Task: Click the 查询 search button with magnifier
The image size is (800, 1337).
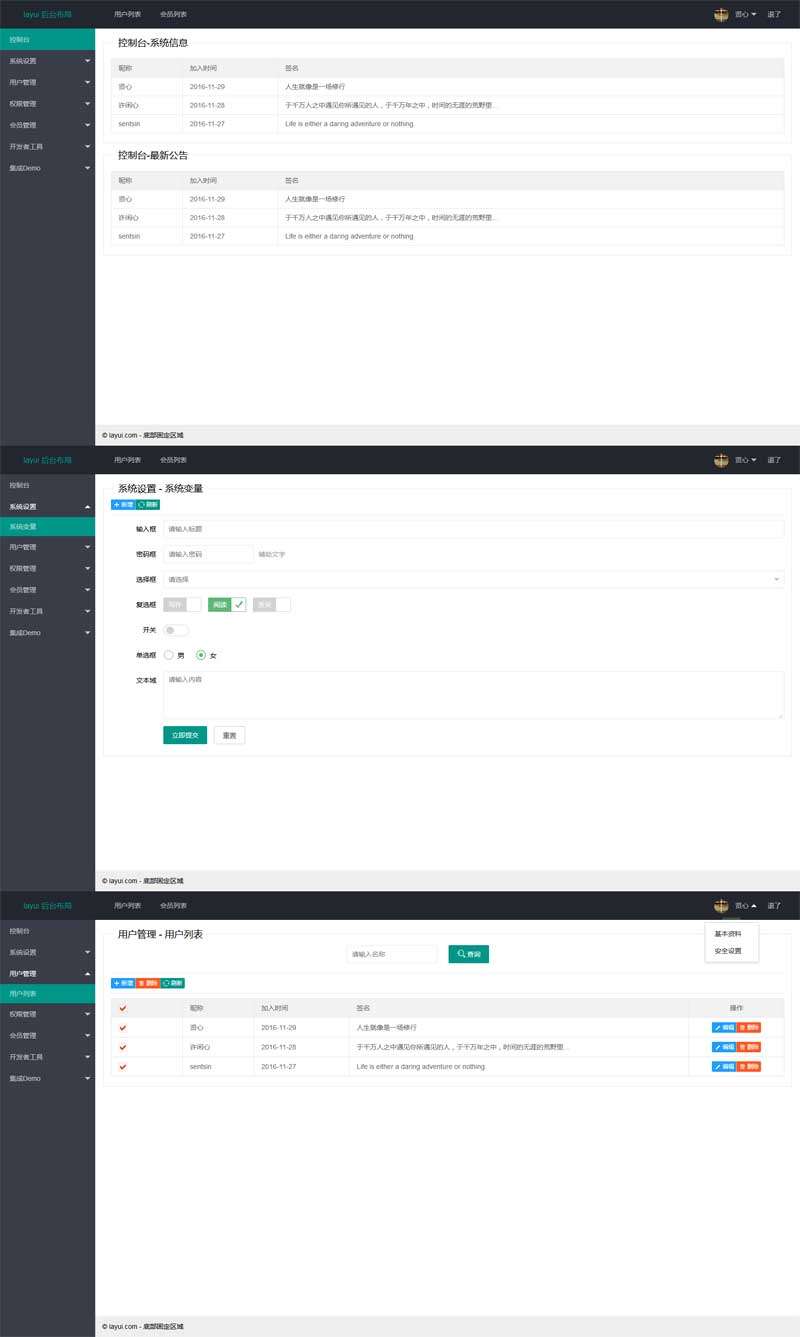Action: tap(468, 954)
